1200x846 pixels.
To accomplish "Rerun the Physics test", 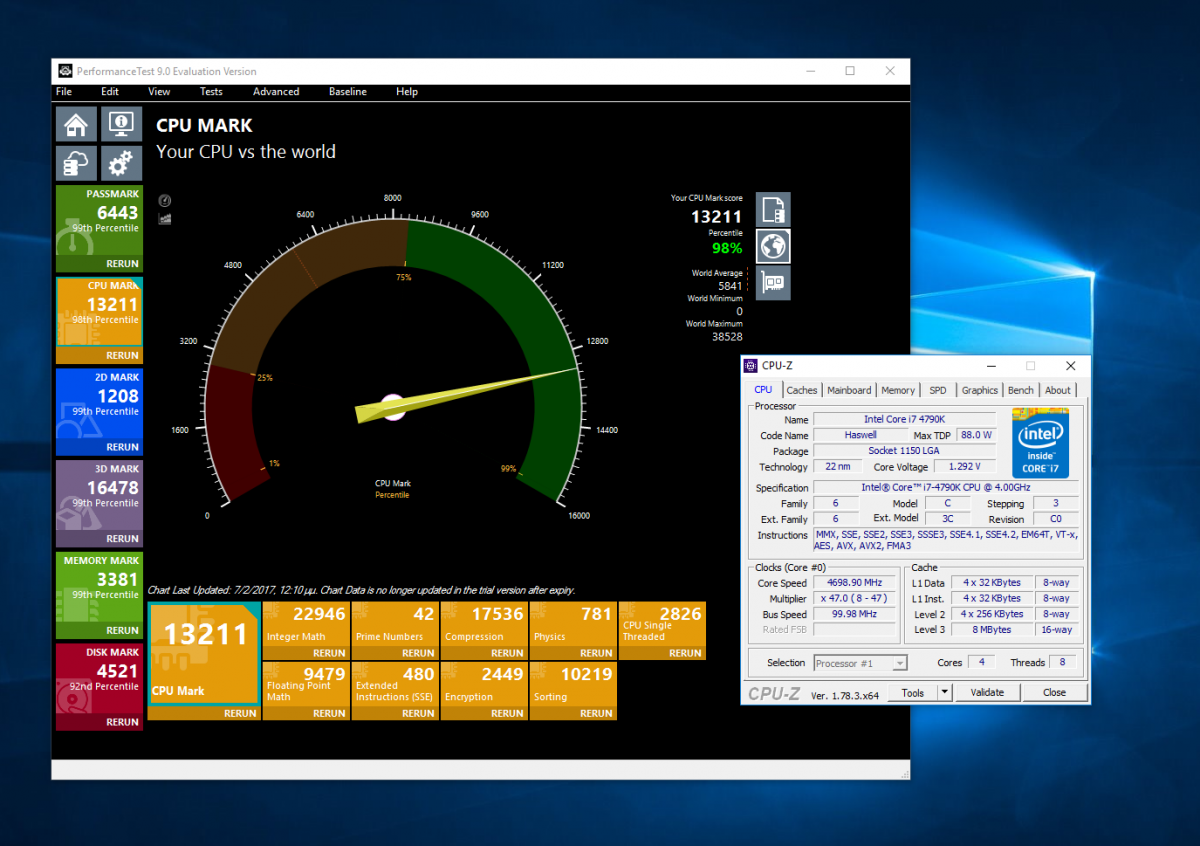I will pos(596,653).
